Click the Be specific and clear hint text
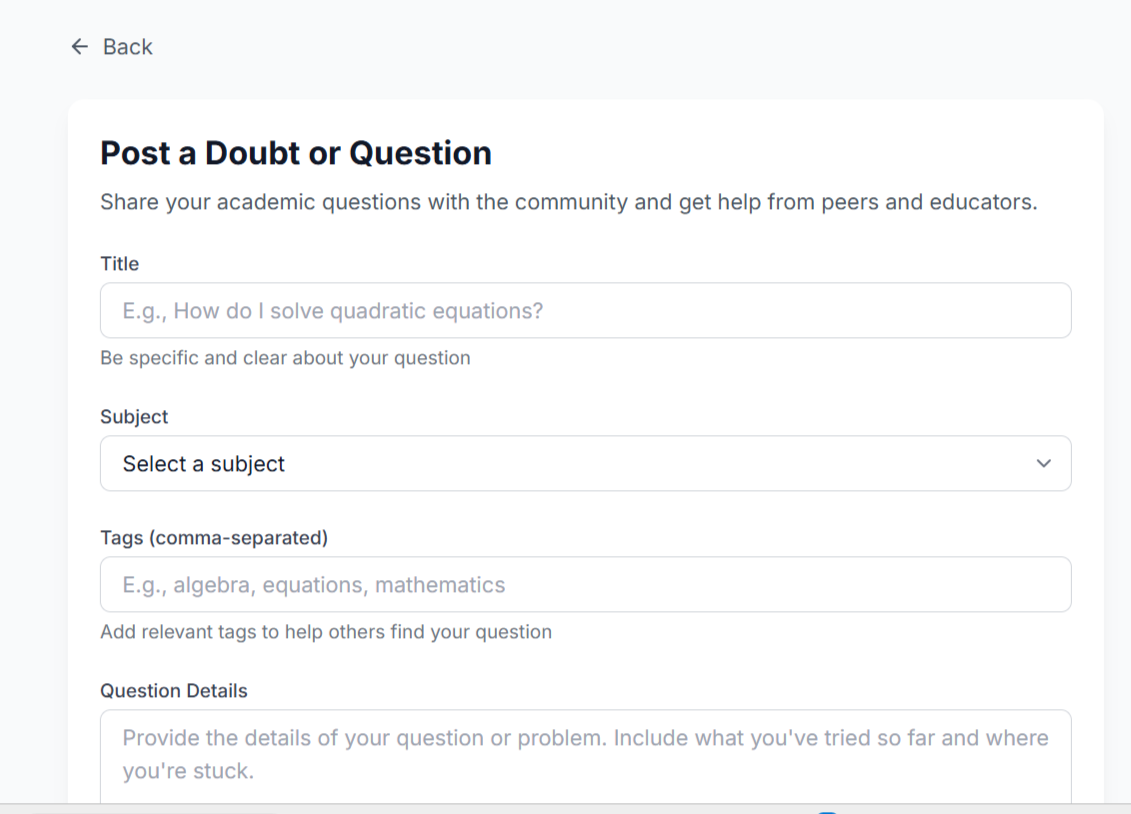 (285, 358)
